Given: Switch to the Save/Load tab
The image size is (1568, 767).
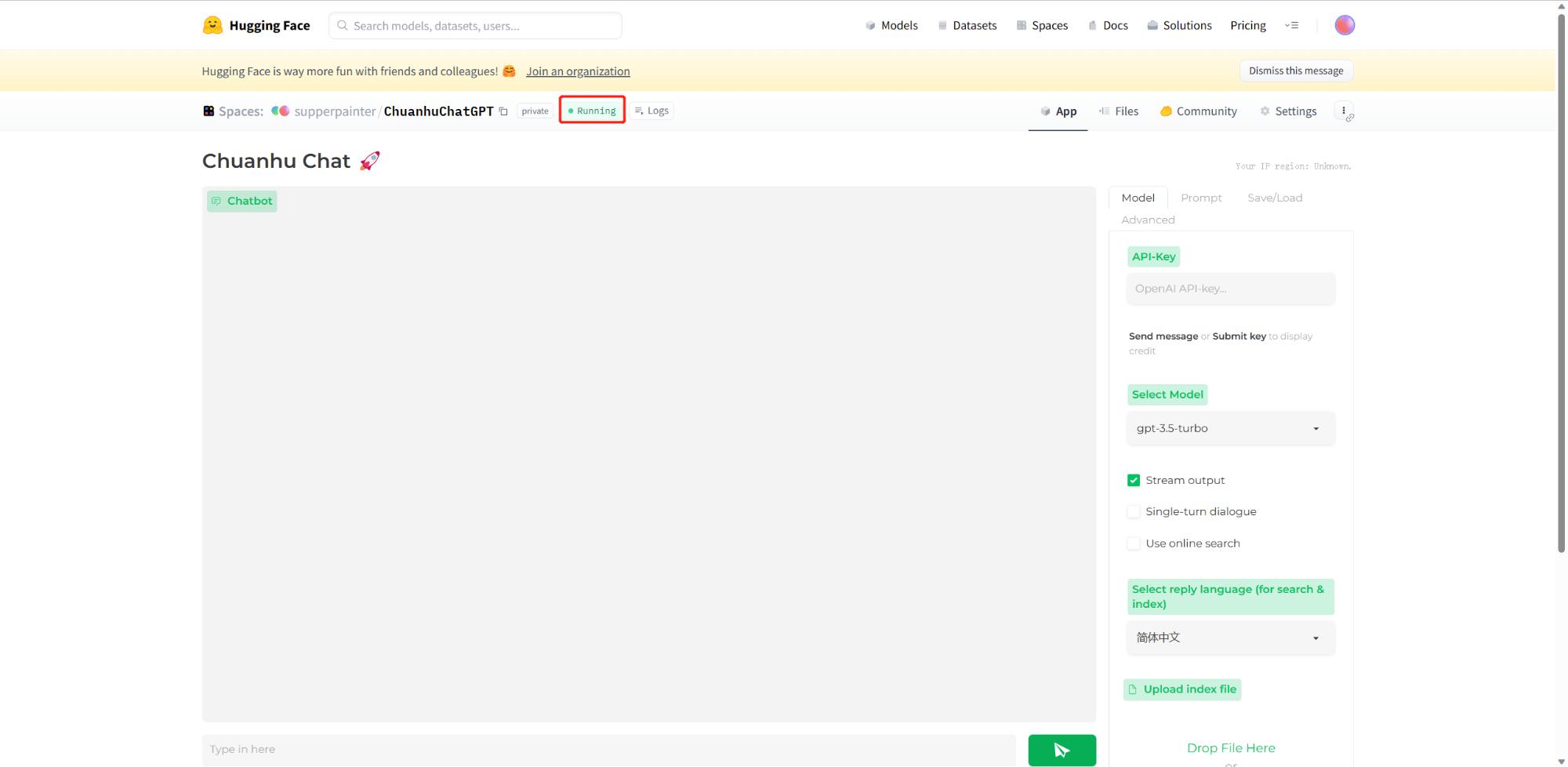Looking at the screenshot, I should (1275, 198).
